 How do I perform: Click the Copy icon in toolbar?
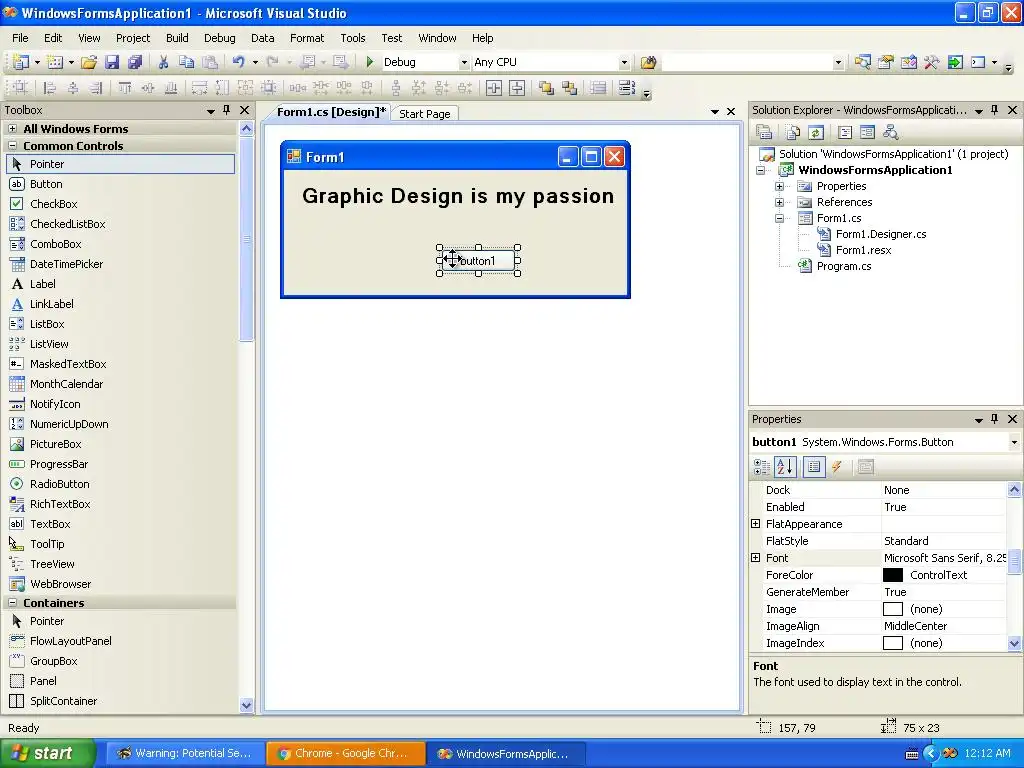pyautogui.click(x=187, y=62)
